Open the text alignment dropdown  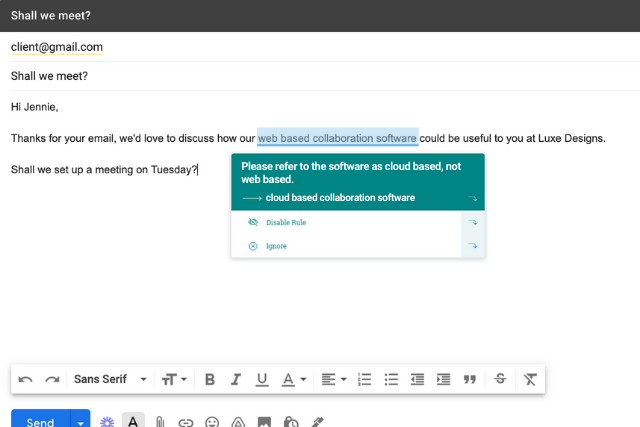point(333,380)
